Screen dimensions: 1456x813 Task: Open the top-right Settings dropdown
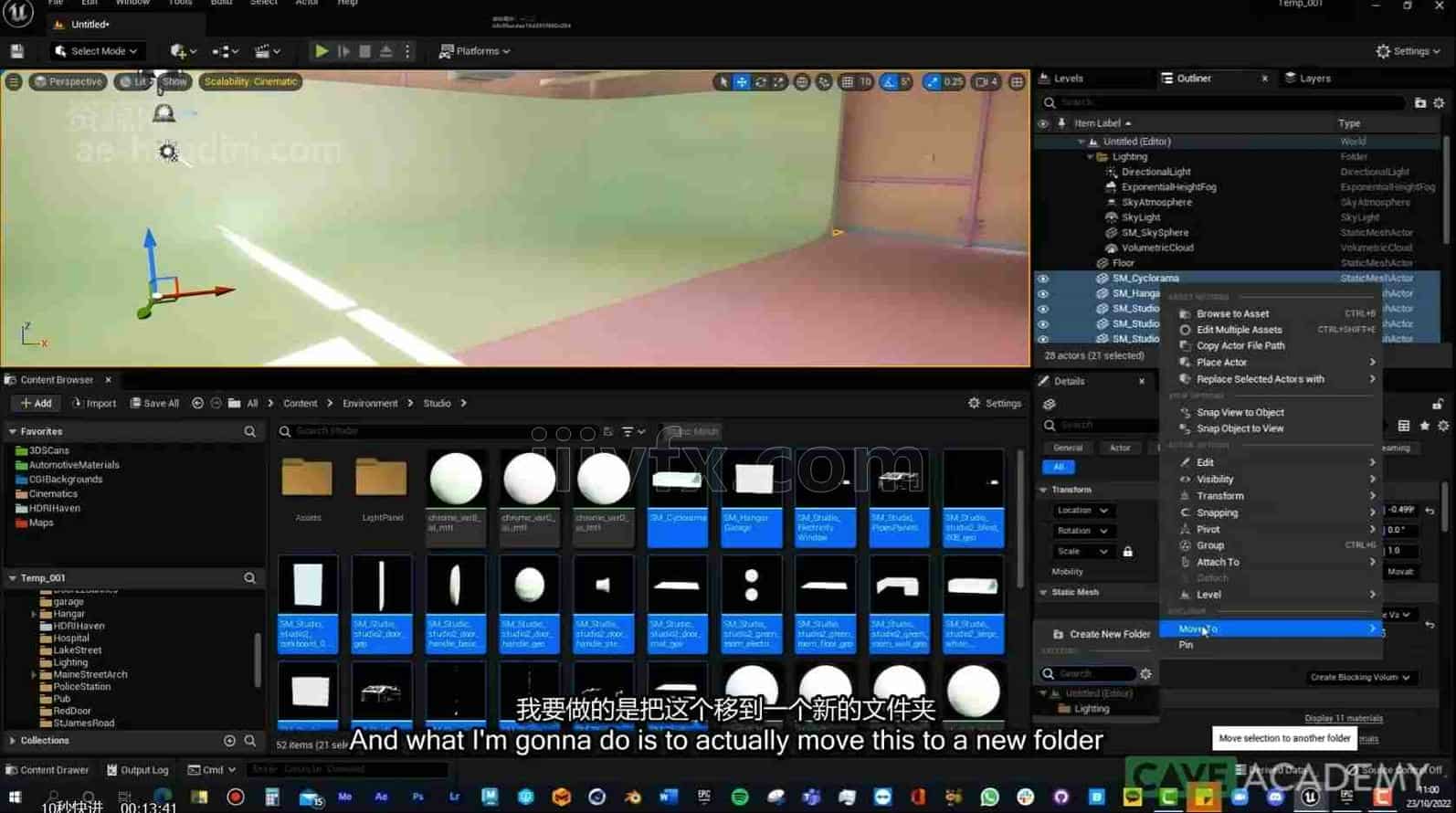click(1408, 51)
